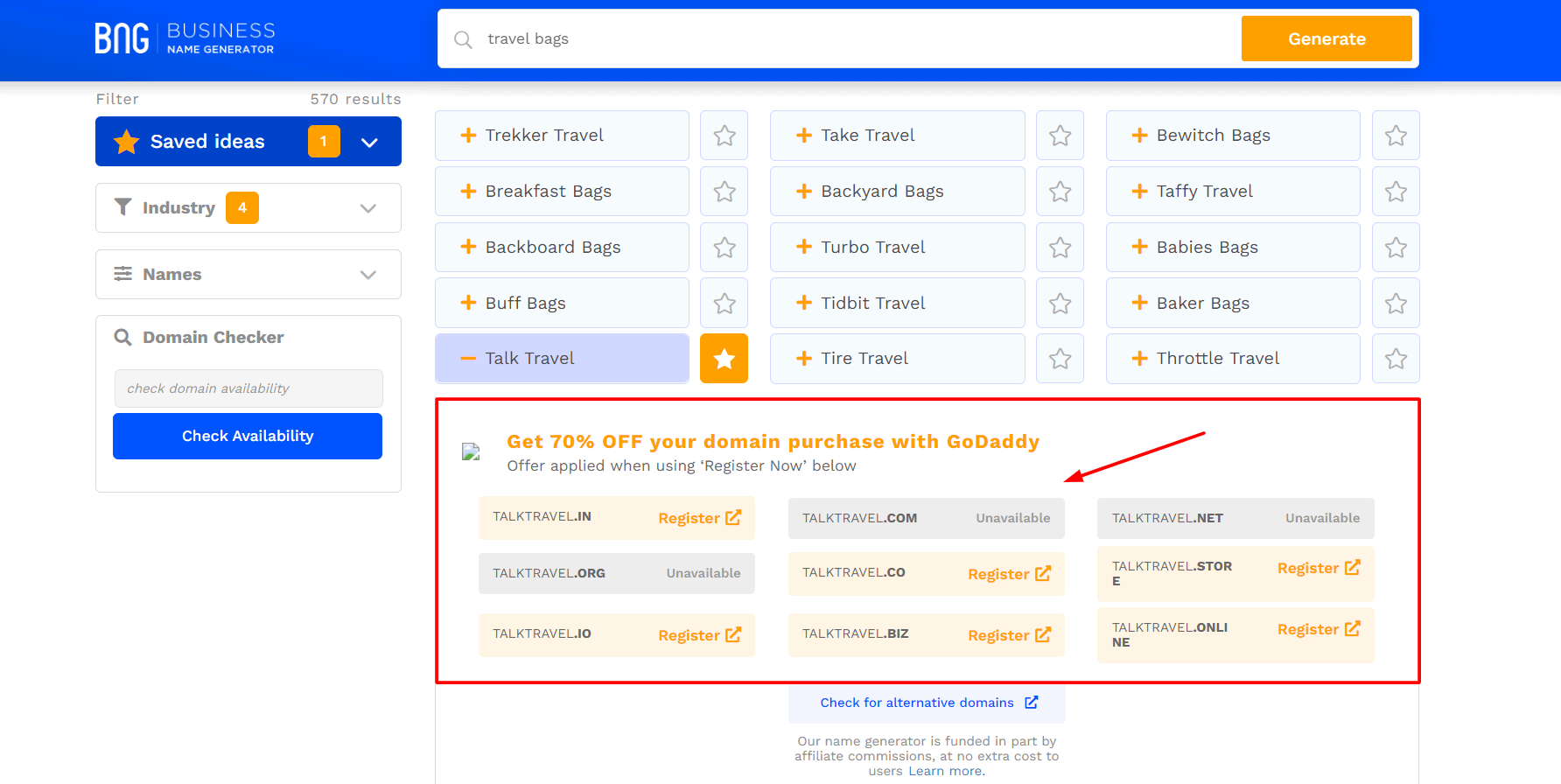Click the Domain Checker magnifier icon
Viewport: 1561px width, 784px height.
122,338
